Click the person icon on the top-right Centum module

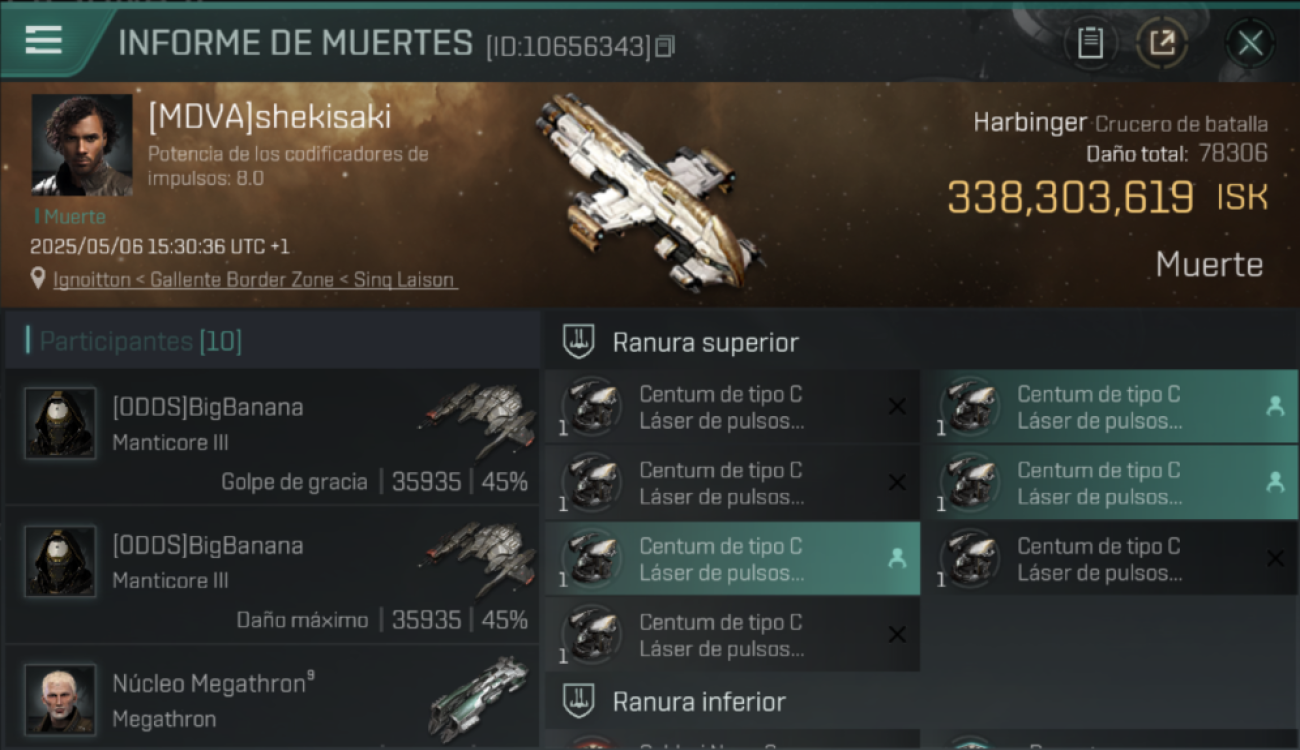(1275, 406)
